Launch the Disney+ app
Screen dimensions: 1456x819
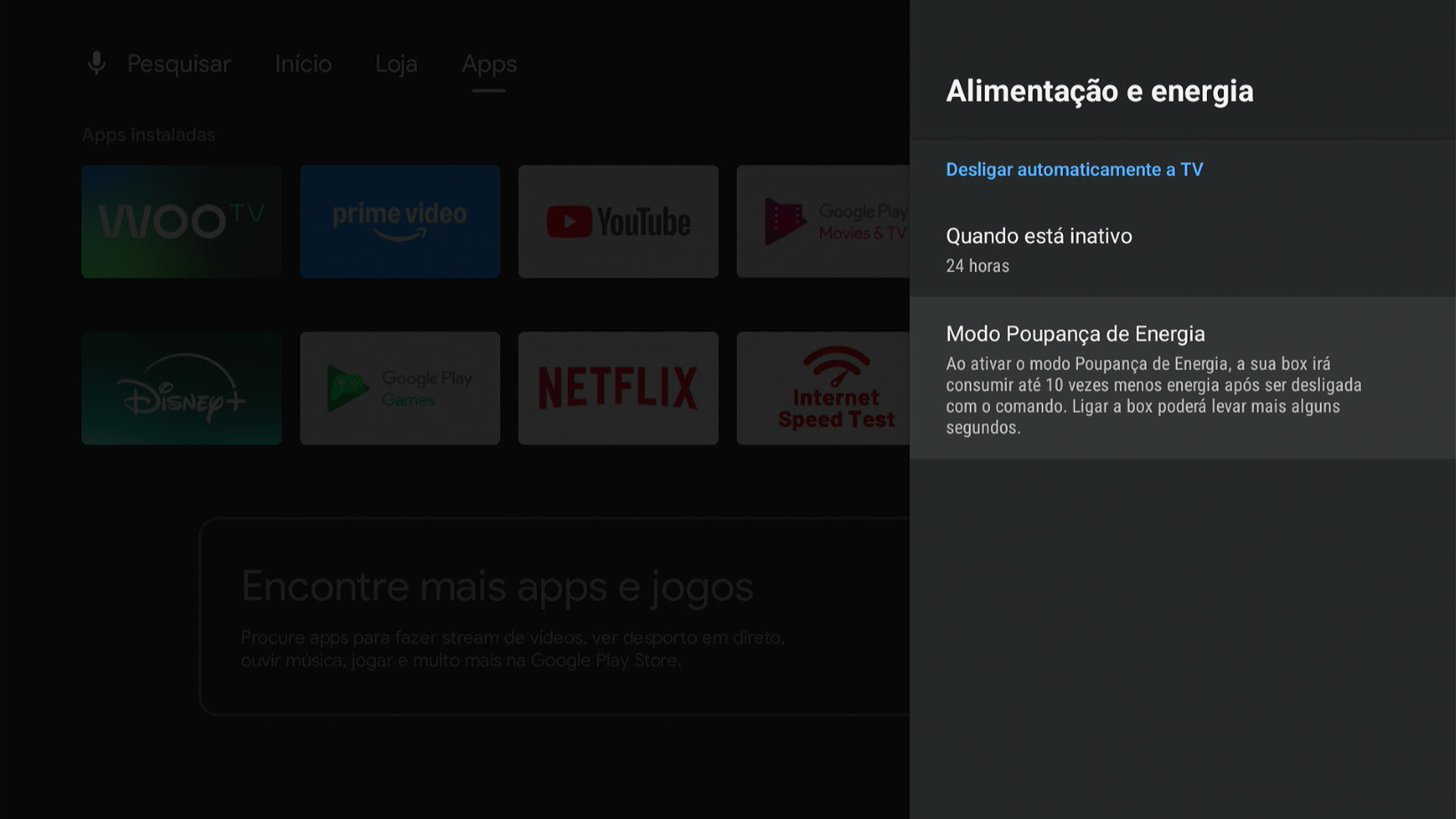point(181,389)
